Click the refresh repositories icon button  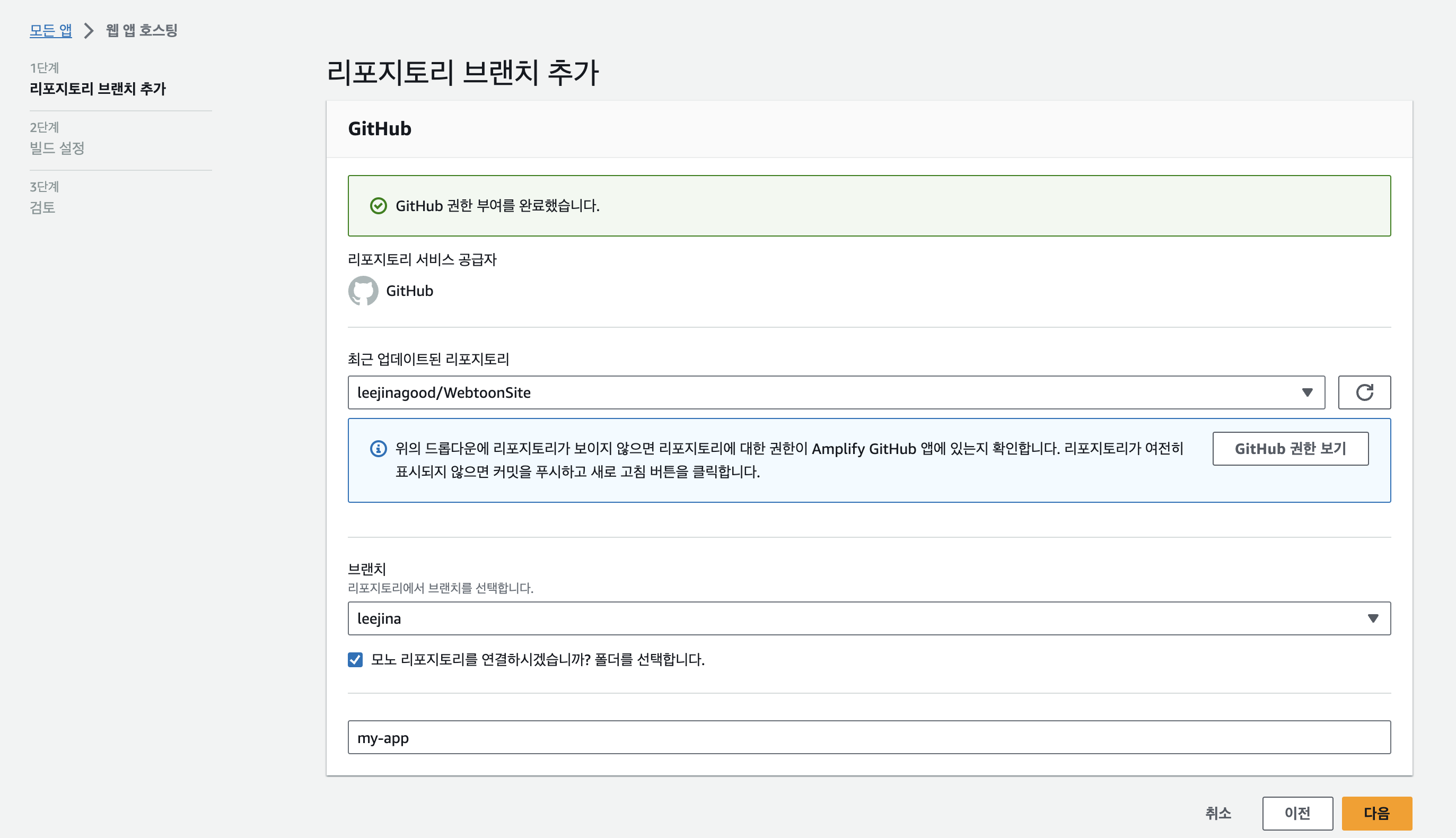[x=1364, y=392]
